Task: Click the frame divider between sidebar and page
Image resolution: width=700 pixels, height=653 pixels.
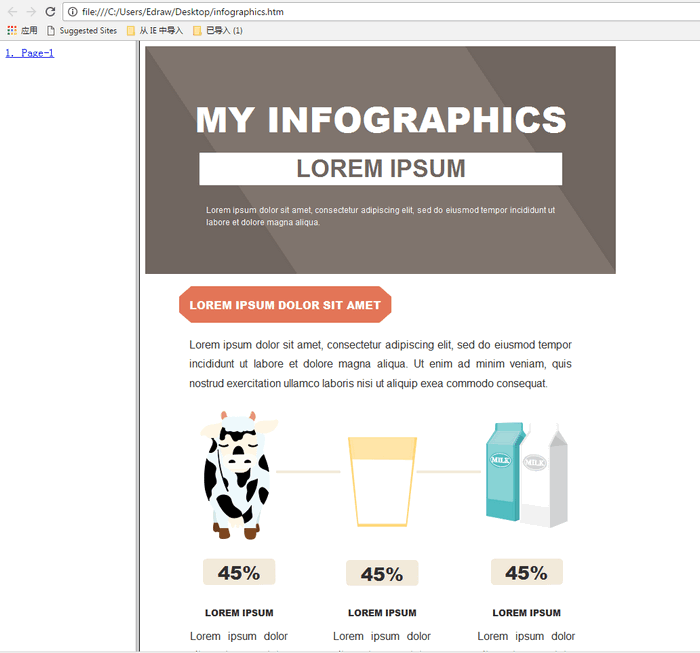Action: [x=138, y=346]
